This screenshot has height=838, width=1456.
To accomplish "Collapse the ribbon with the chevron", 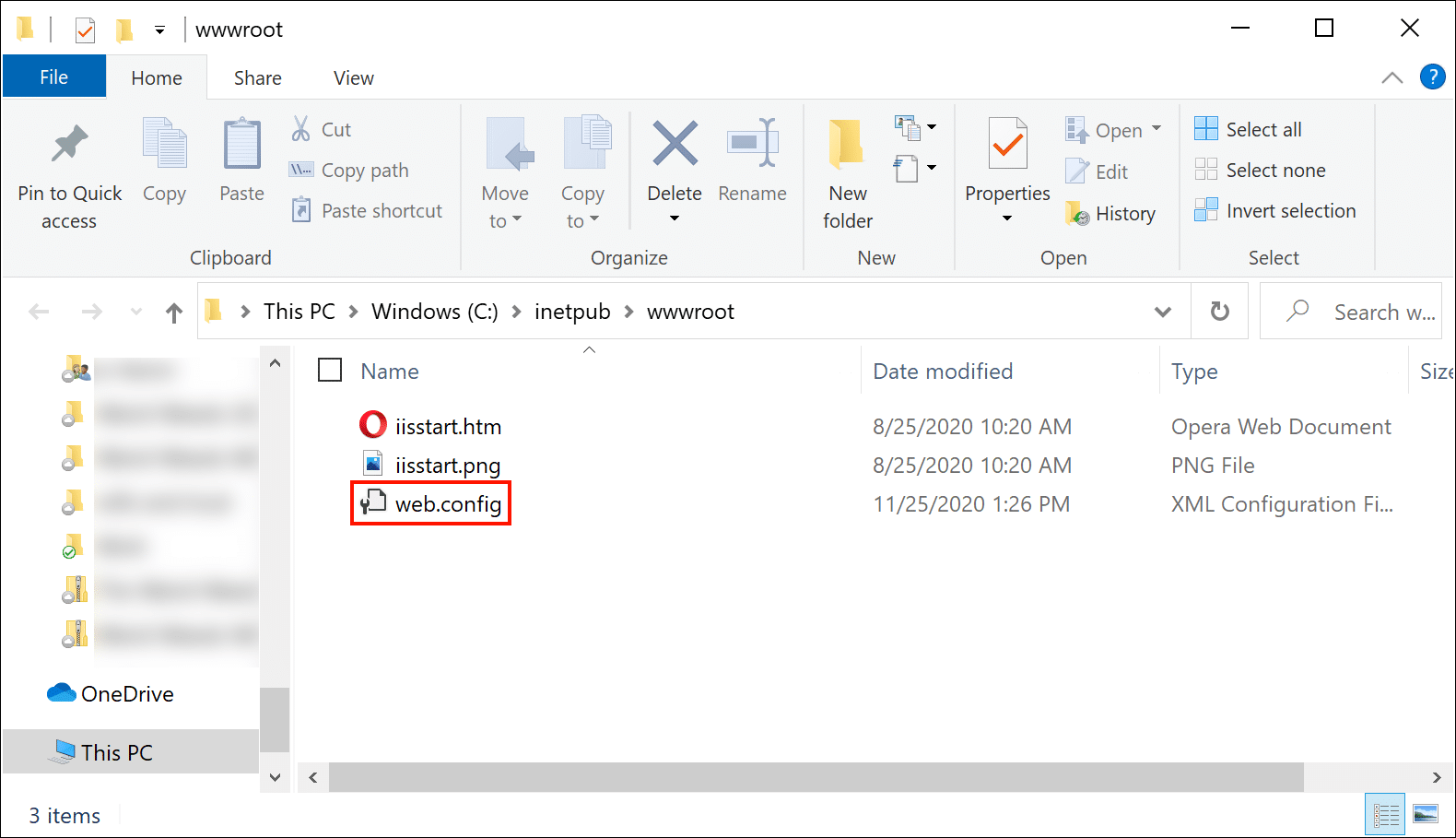I will (x=1391, y=78).
